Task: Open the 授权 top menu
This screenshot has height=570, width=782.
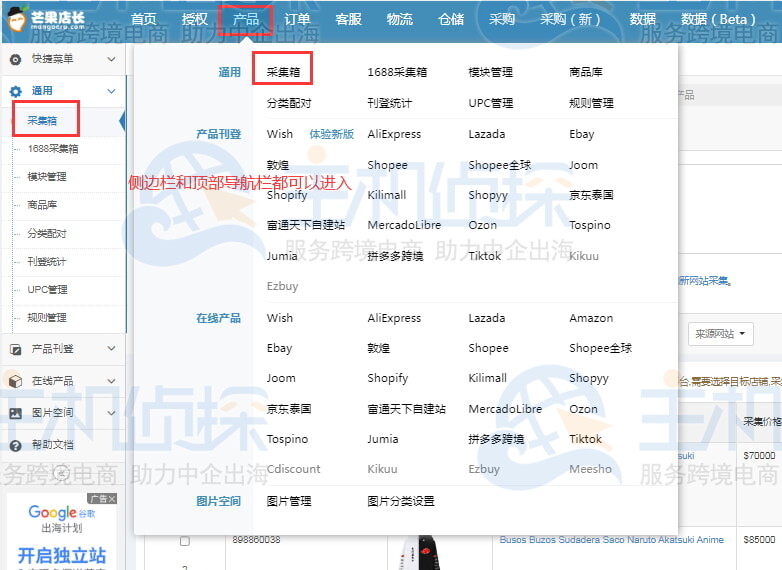Action: click(x=195, y=19)
